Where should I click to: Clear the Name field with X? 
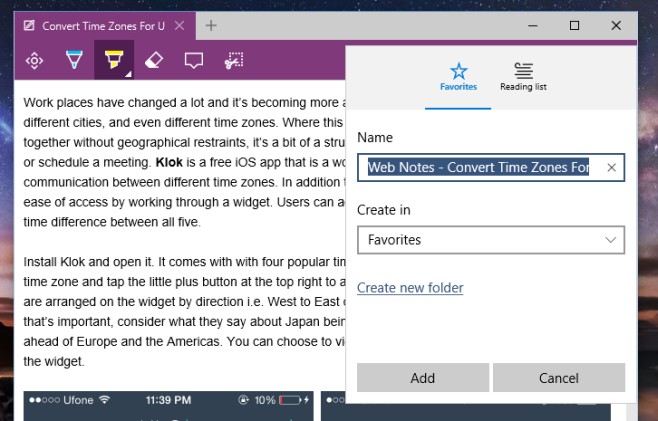click(611, 167)
